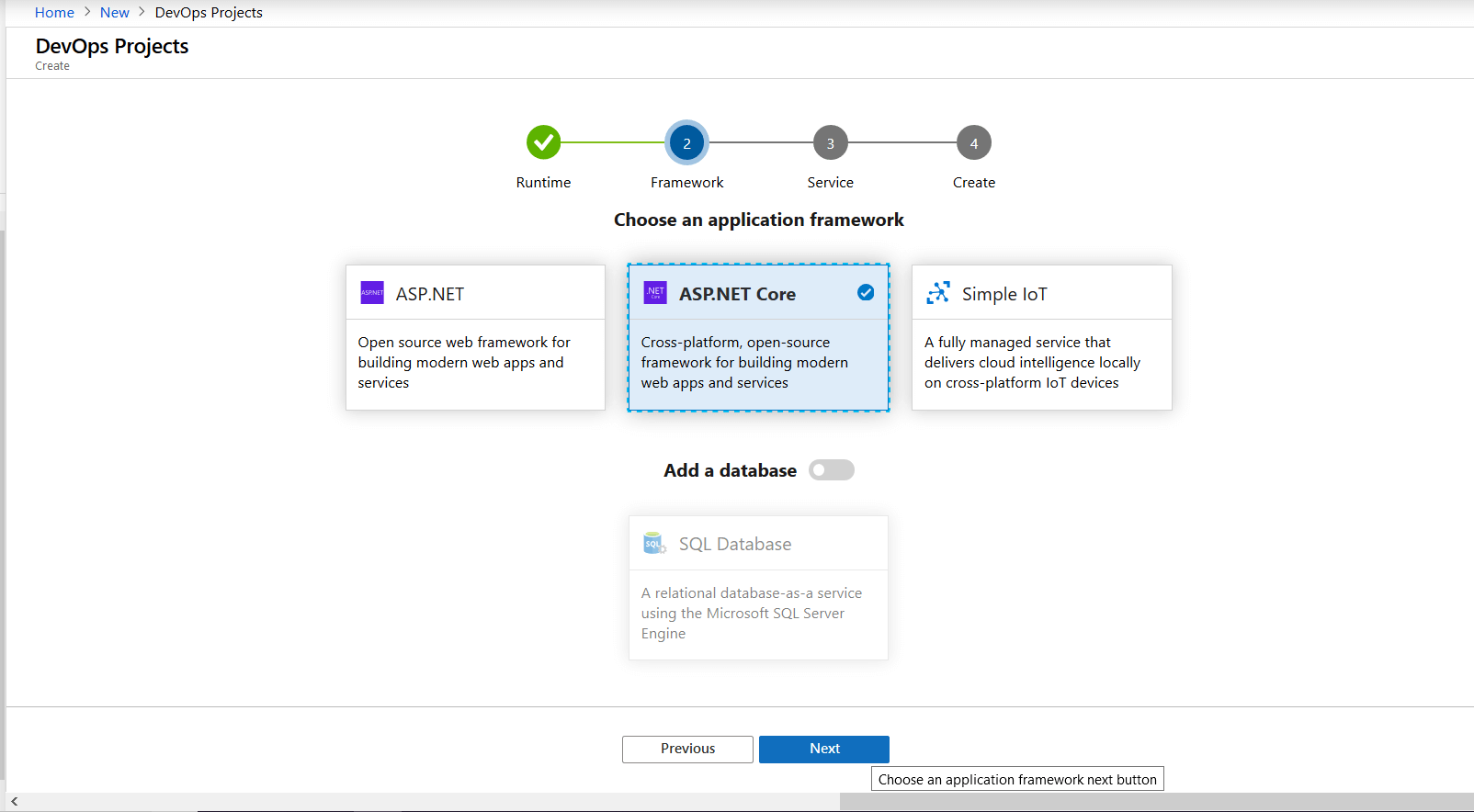The height and width of the screenshot is (812, 1474).
Task: Select the ASP.NET framework card description
Action: [x=464, y=363]
